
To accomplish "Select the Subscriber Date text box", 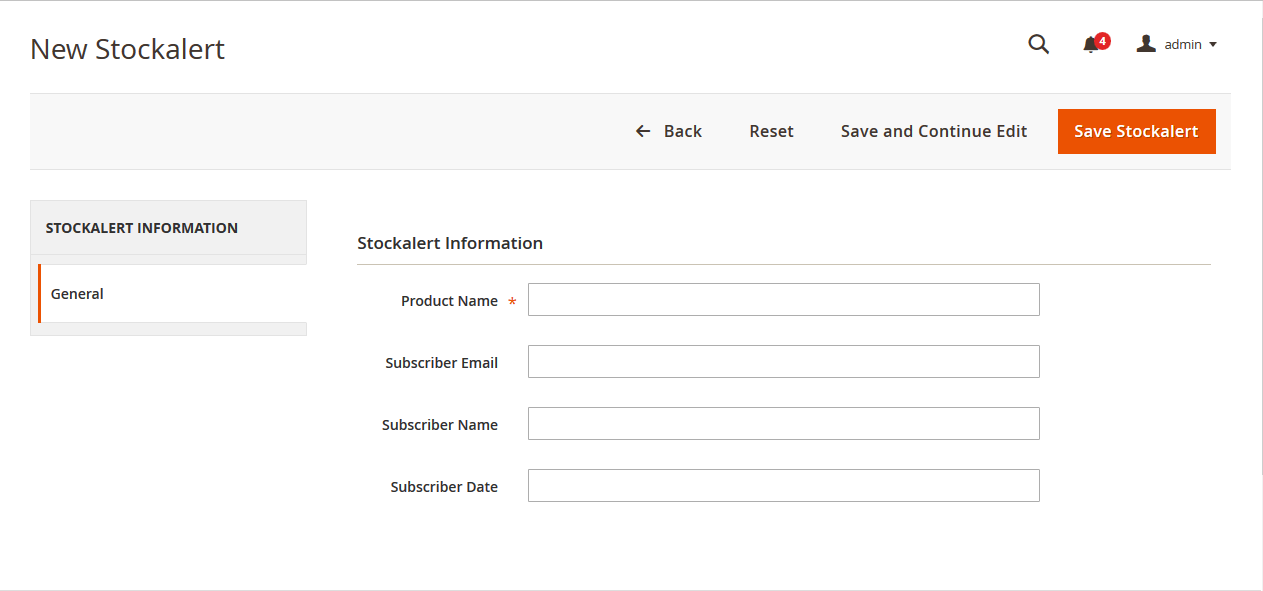I will (x=783, y=486).
